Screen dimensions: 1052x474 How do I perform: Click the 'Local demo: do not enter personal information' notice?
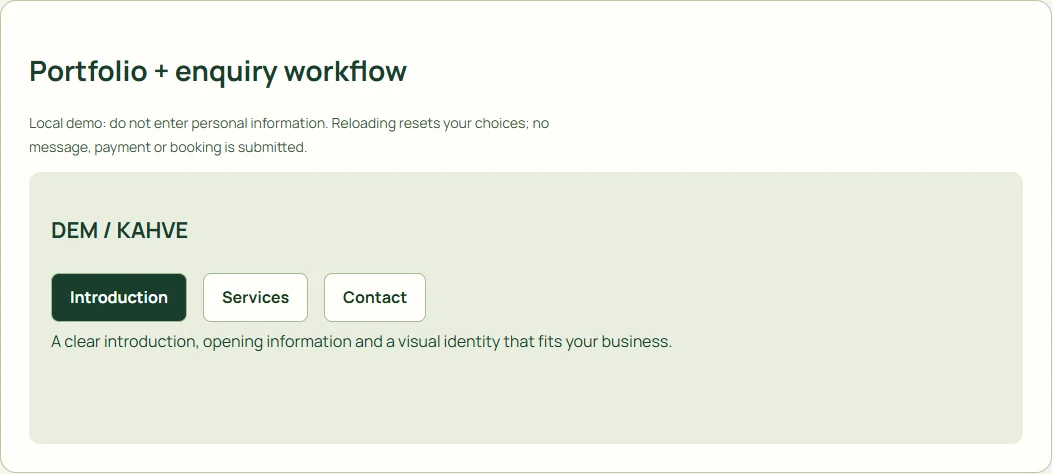pos(289,135)
